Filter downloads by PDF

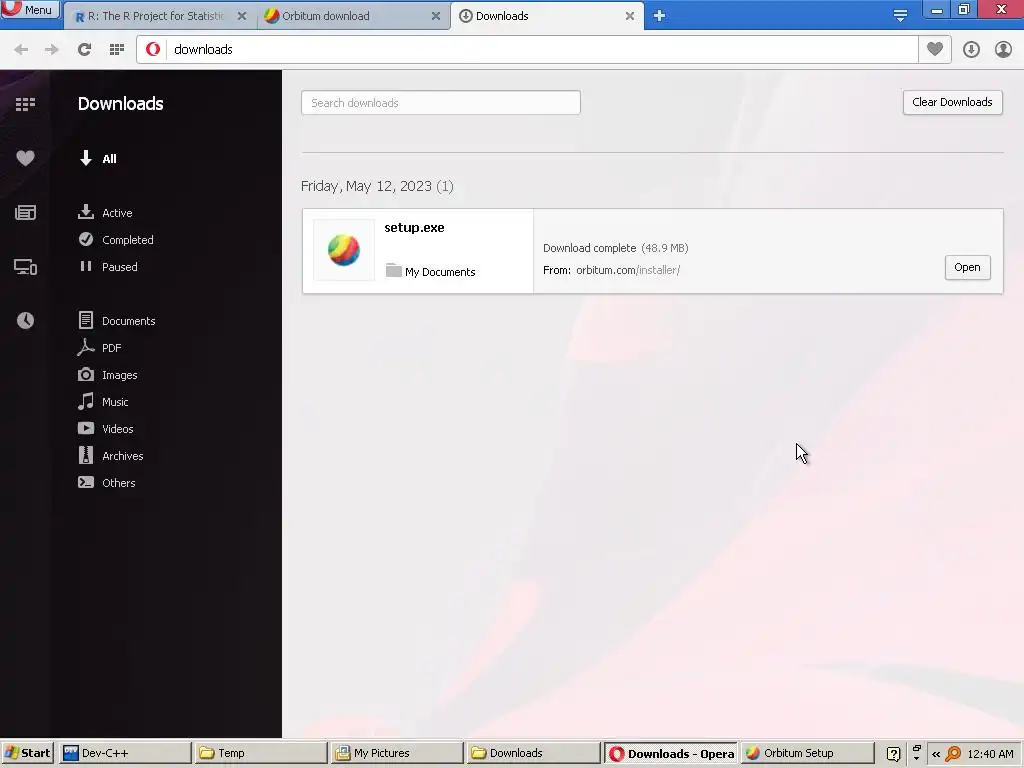pyautogui.click(x=100, y=347)
